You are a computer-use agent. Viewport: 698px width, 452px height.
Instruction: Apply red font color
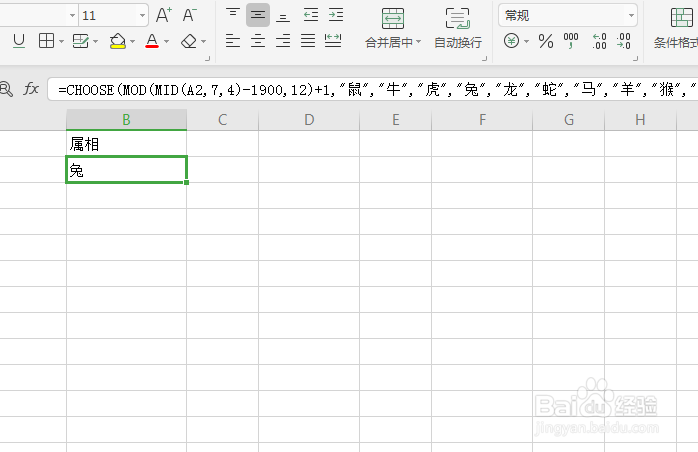tap(152, 41)
